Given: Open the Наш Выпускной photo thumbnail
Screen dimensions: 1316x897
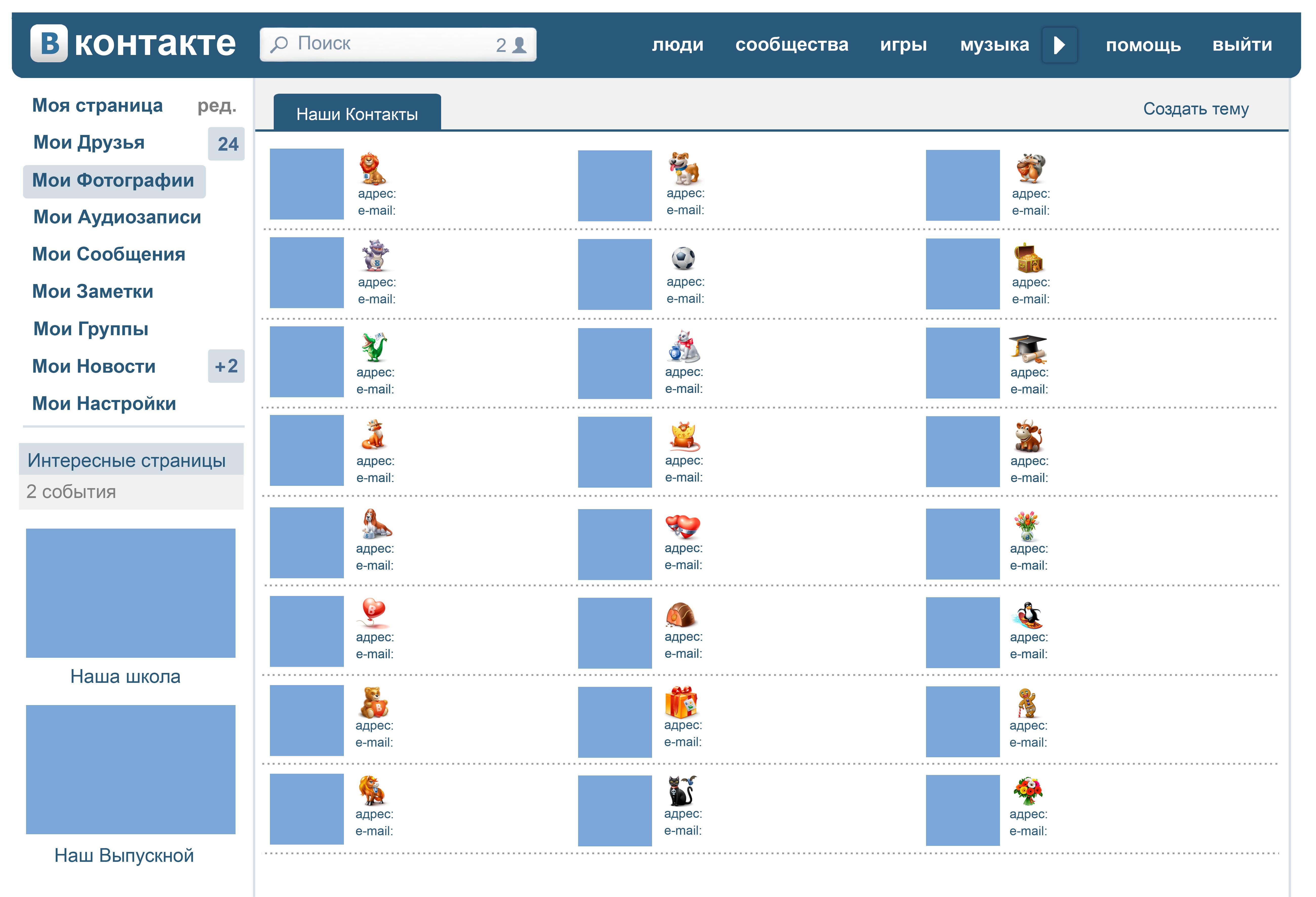Looking at the screenshot, I should [131, 770].
